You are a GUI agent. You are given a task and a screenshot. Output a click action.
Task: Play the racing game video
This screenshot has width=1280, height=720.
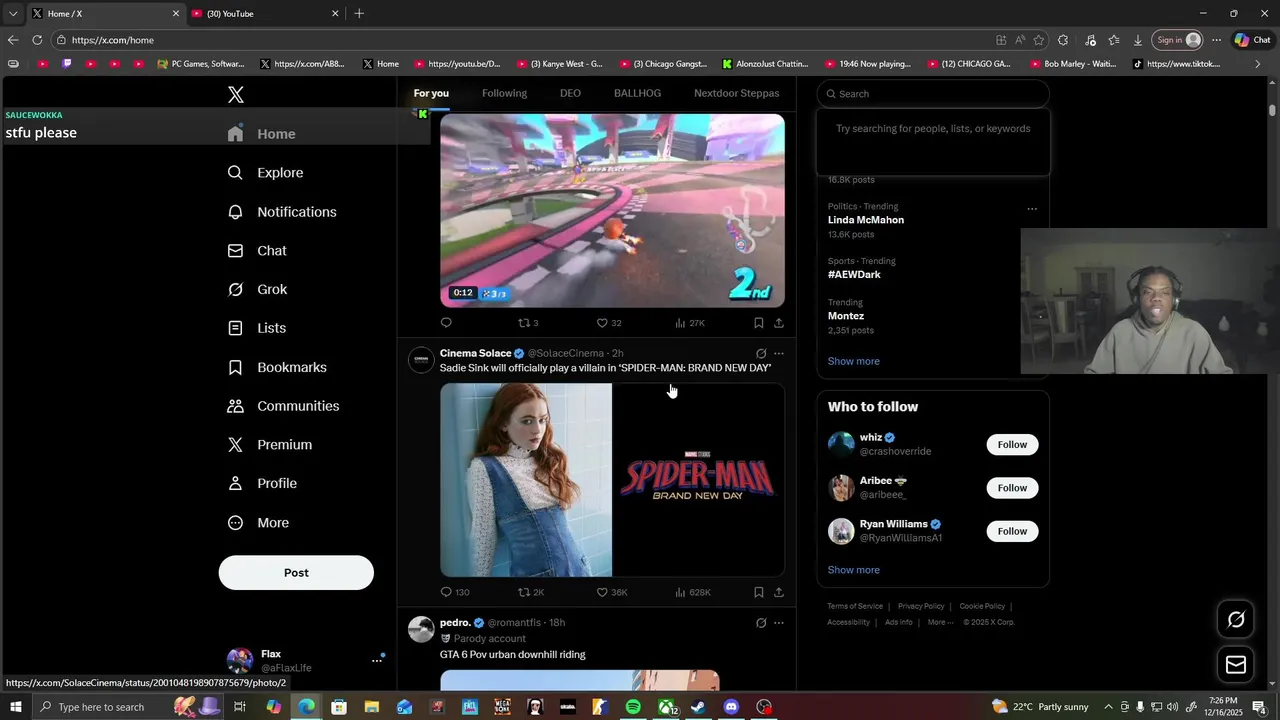[x=612, y=210]
